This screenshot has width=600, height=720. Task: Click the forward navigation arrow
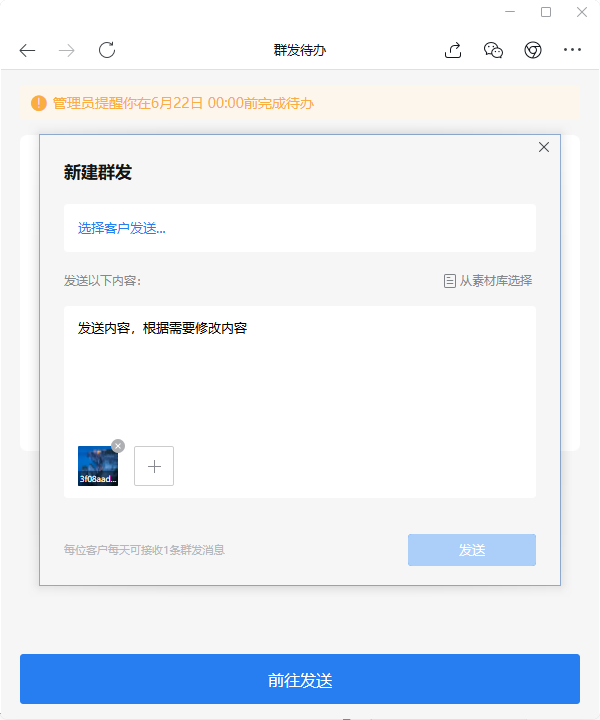tap(67, 51)
